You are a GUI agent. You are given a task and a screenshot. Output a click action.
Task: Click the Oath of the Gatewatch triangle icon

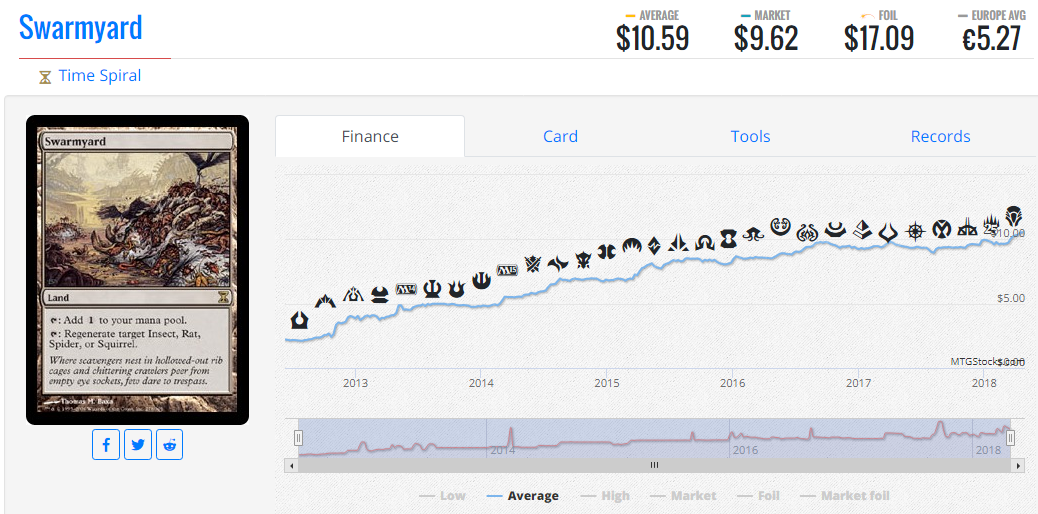tap(679, 243)
